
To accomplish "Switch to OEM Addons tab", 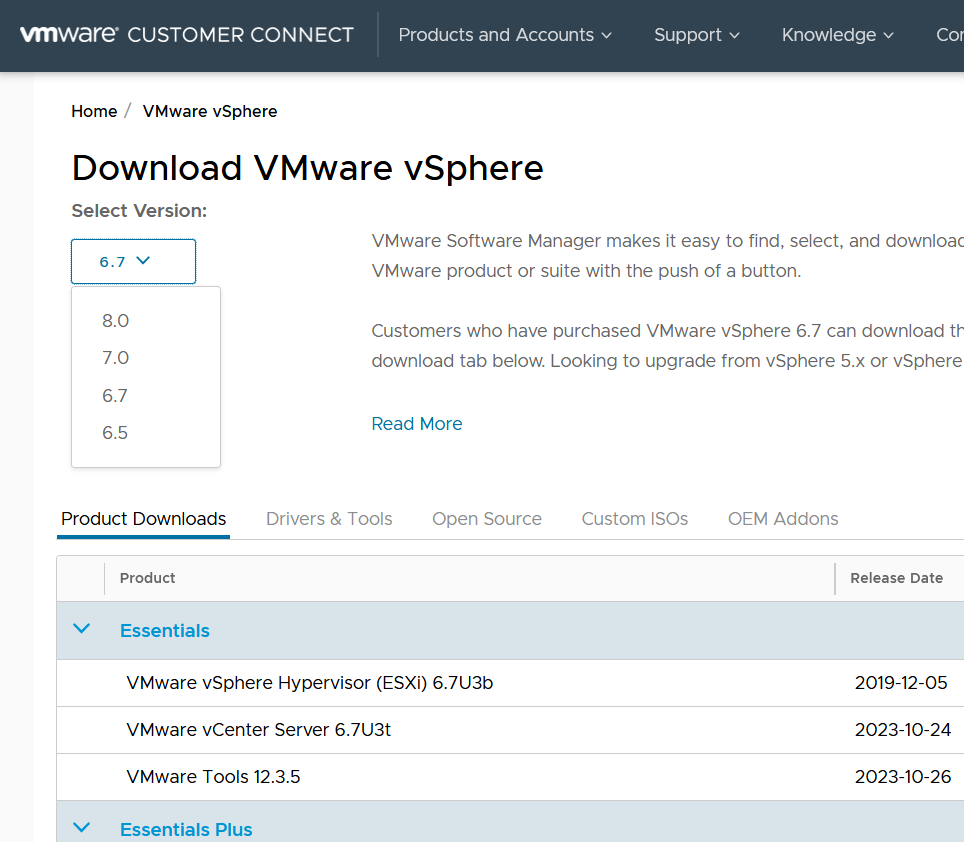I will coord(783,519).
